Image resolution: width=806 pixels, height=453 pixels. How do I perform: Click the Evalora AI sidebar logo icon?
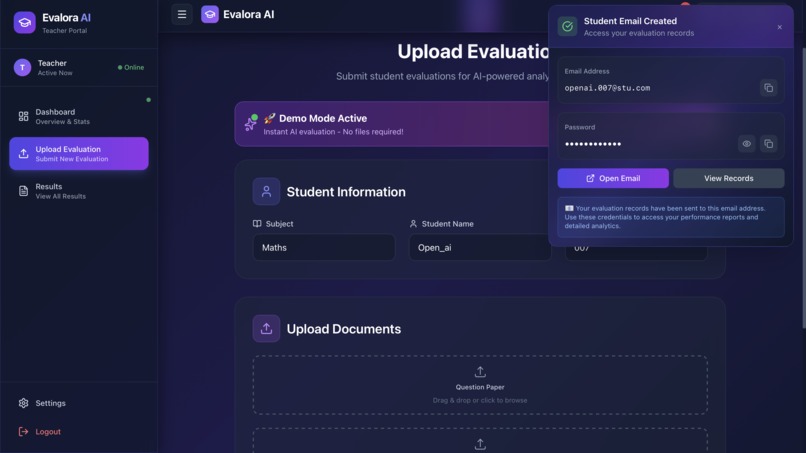click(x=24, y=23)
